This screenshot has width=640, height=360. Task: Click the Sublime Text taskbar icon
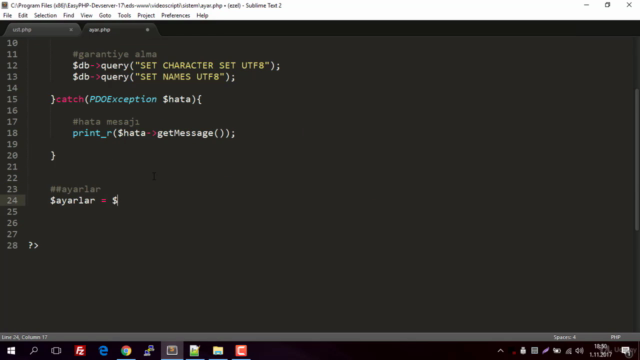[x=172, y=351]
